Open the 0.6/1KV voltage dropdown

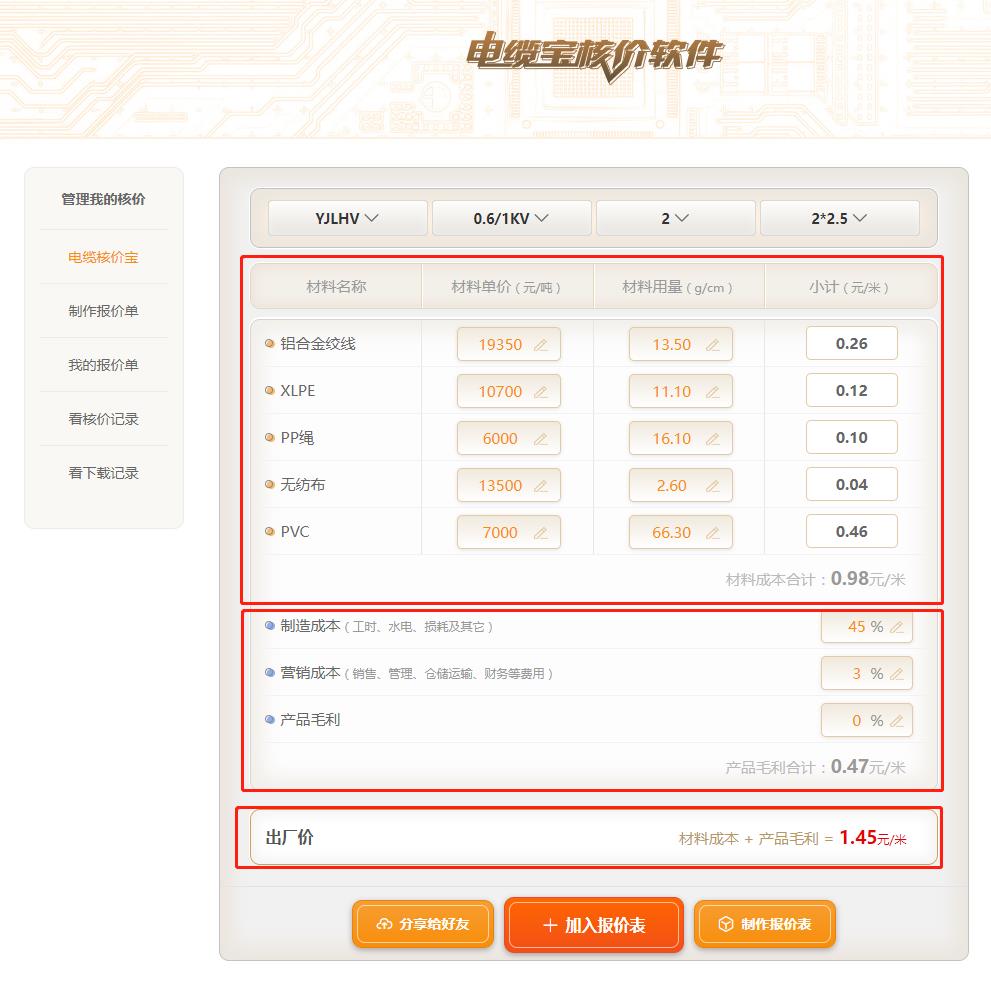511,218
